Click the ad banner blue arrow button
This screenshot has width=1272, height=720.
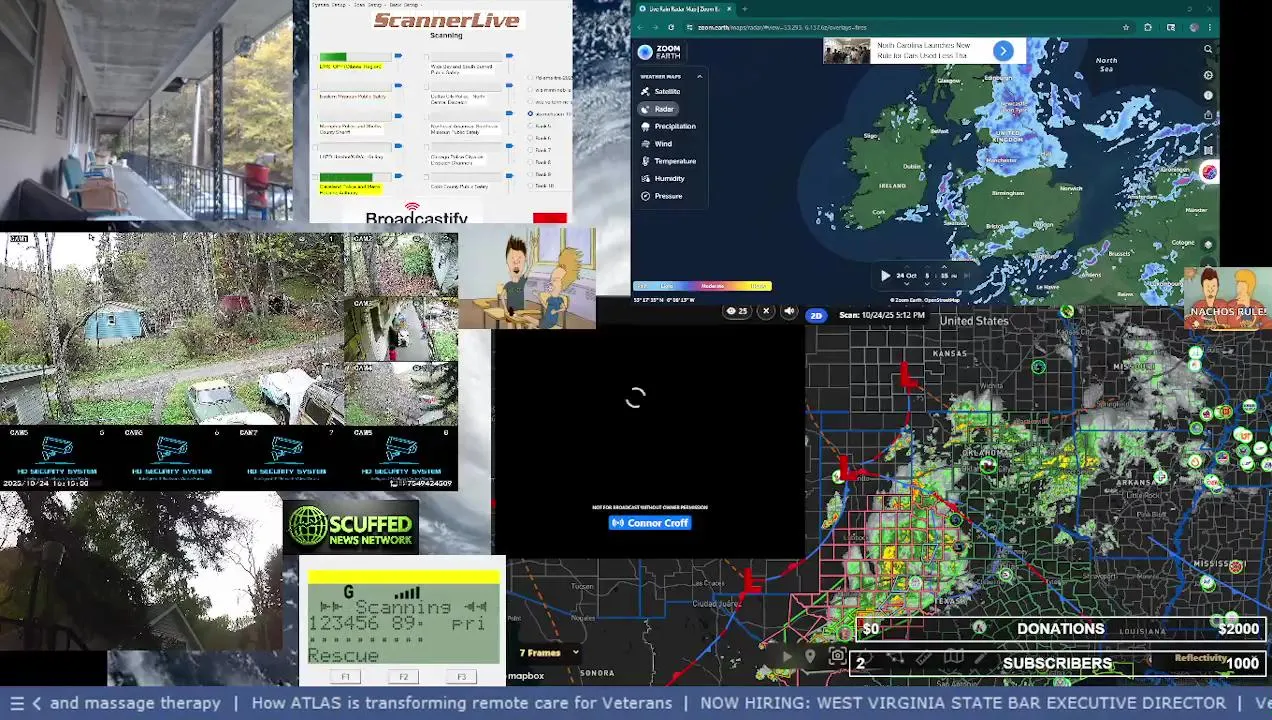[x=1003, y=51]
